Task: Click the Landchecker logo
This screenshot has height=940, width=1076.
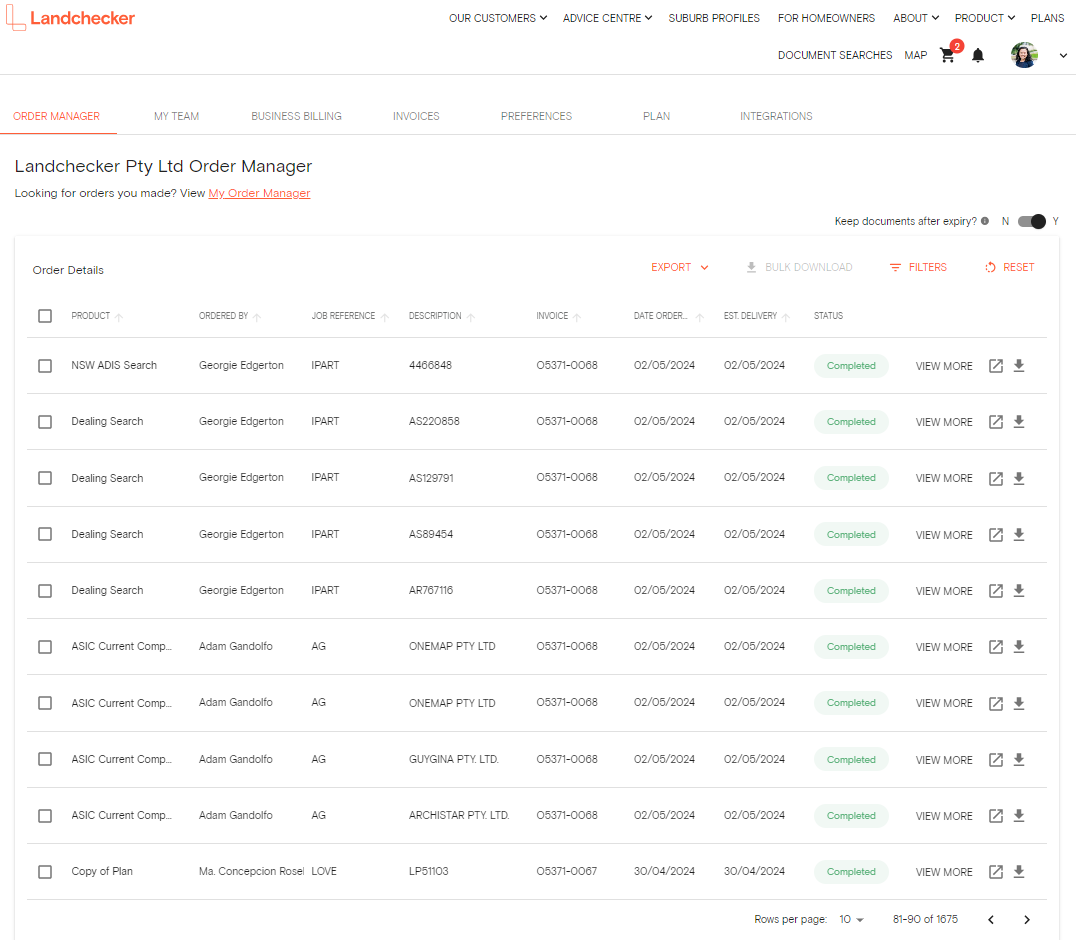Action: click(71, 18)
